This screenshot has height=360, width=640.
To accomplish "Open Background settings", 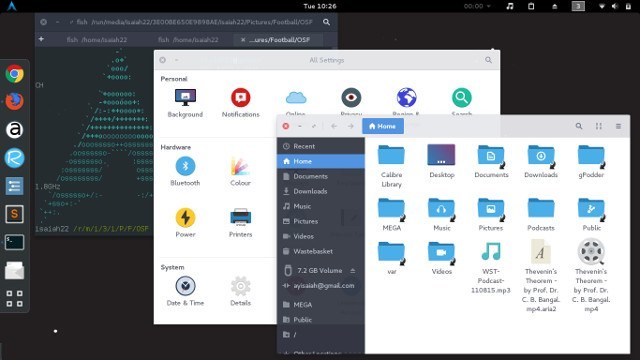I will pos(185,103).
